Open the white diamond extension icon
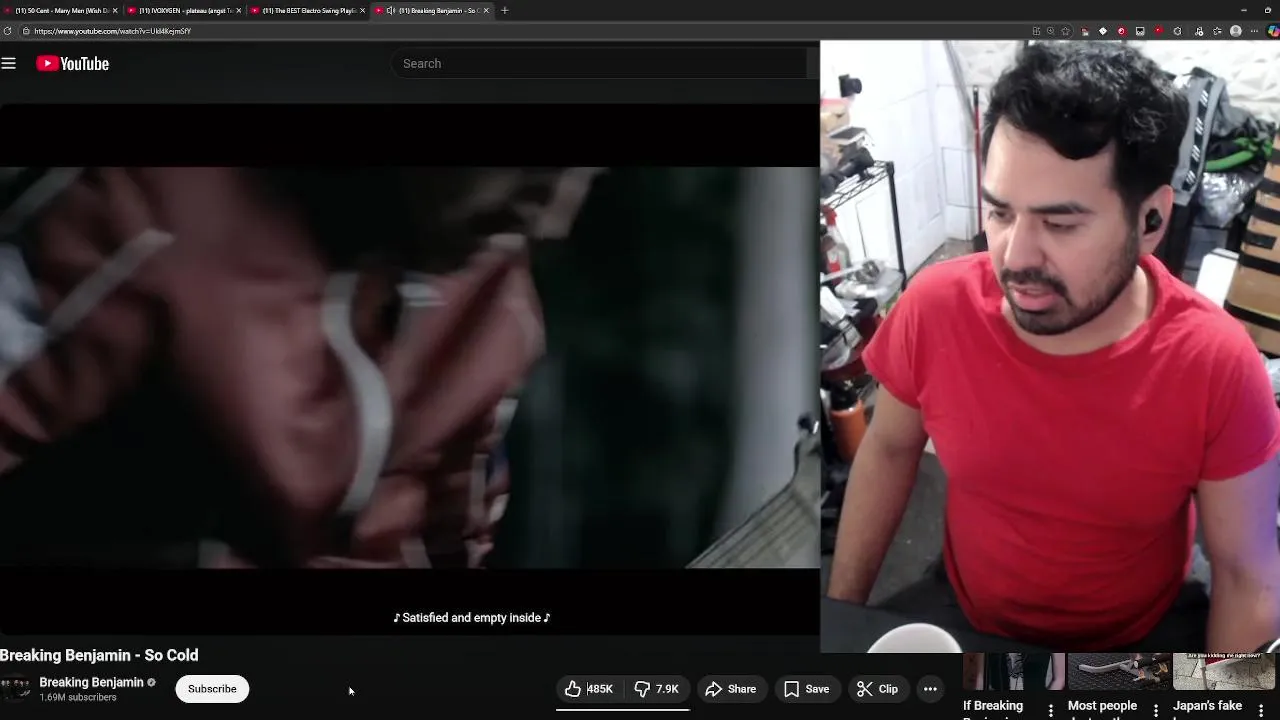The image size is (1280, 720). point(1103,31)
